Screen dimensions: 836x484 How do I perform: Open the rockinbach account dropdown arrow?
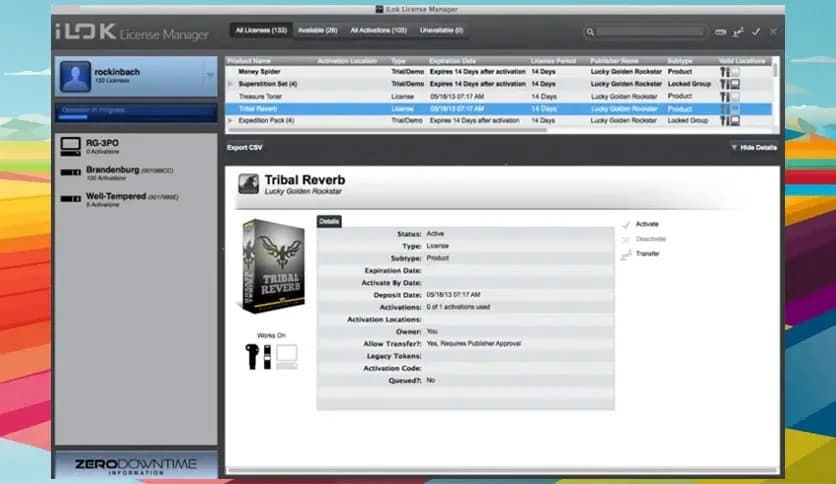click(210, 76)
